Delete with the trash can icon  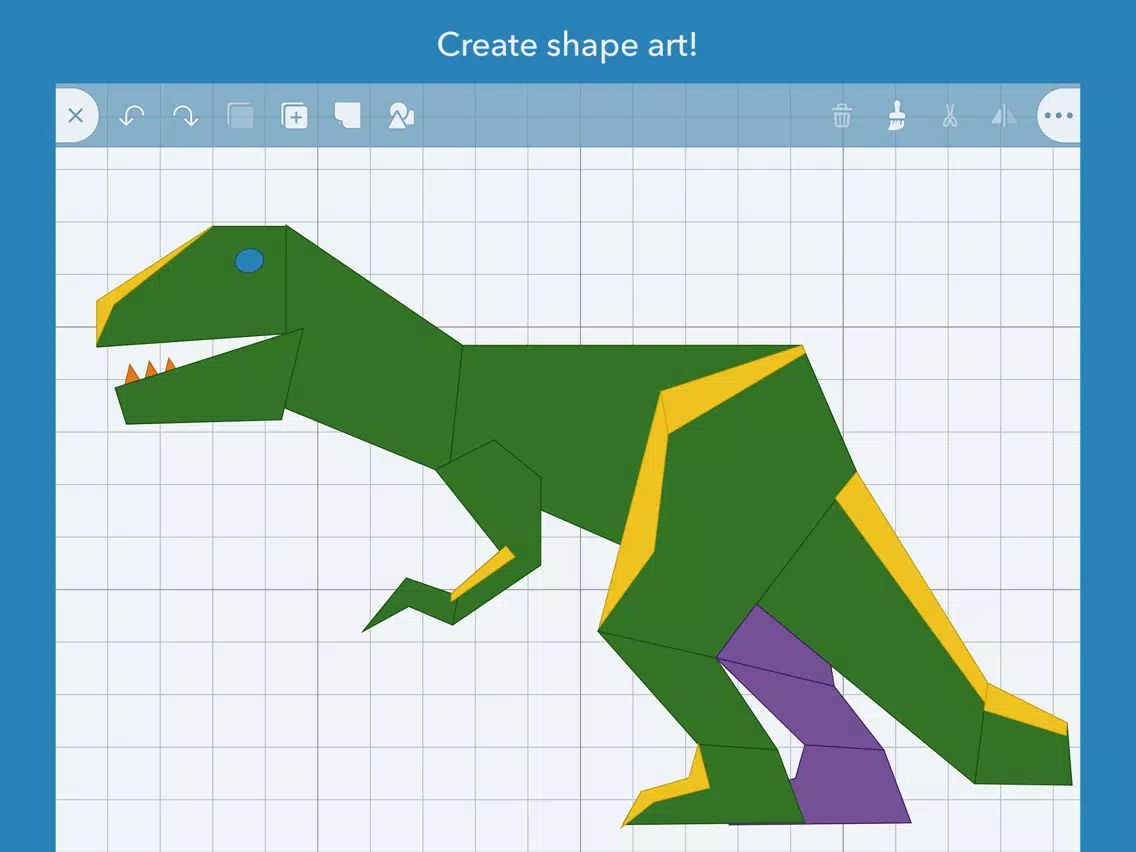point(842,116)
